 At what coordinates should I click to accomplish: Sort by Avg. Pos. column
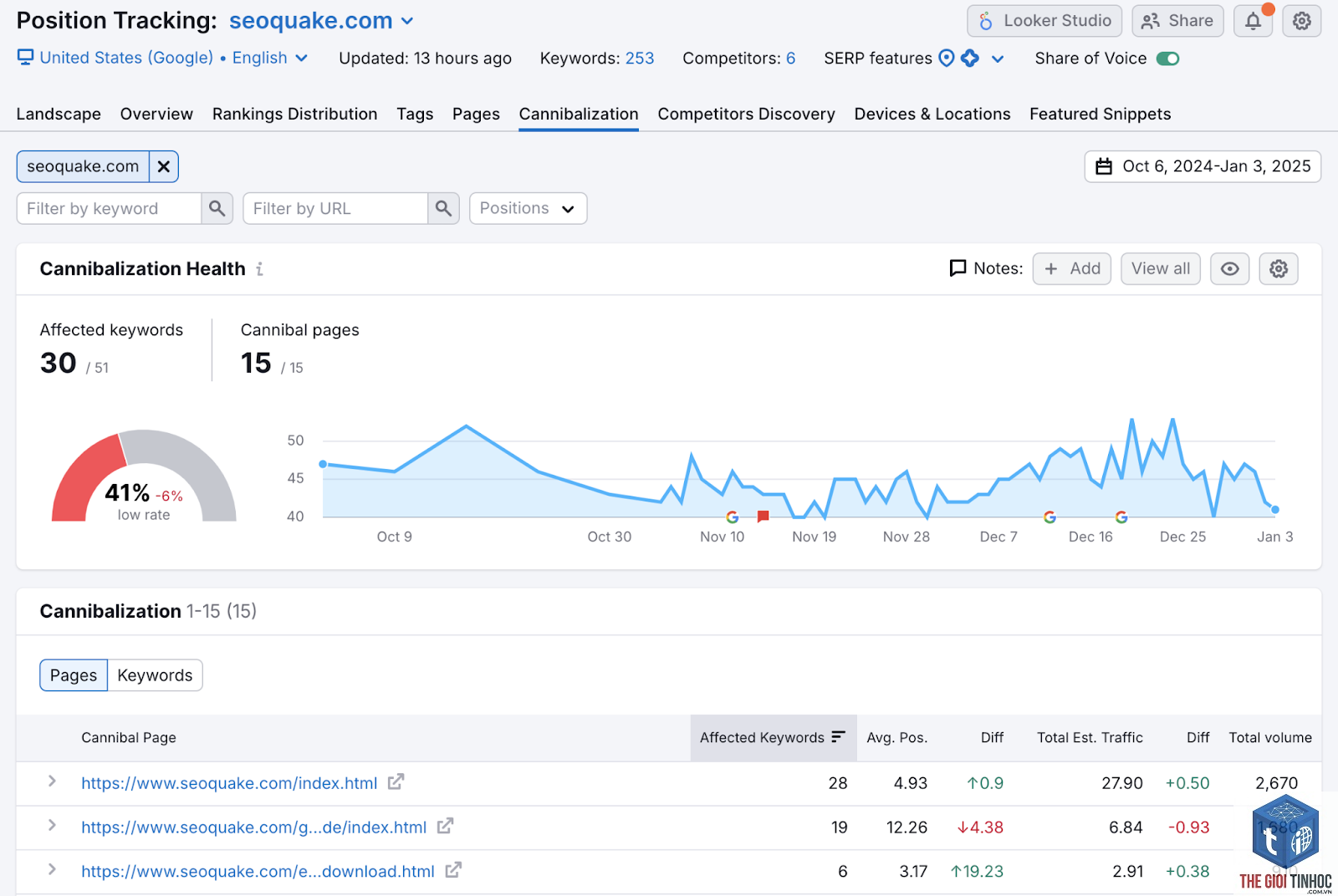point(896,737)
